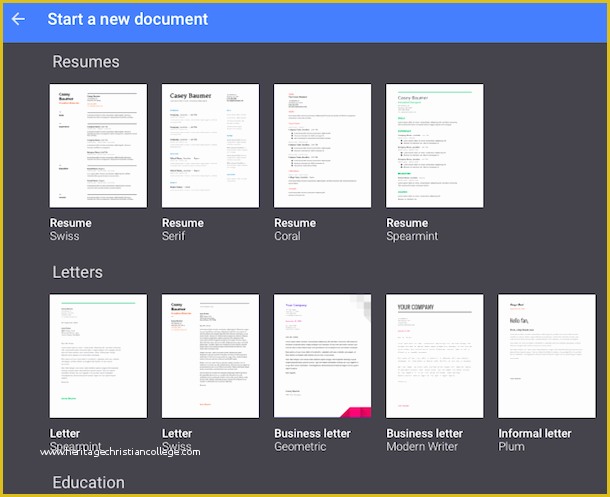Click the 'Start a new document' title

[x=128, y=19]
